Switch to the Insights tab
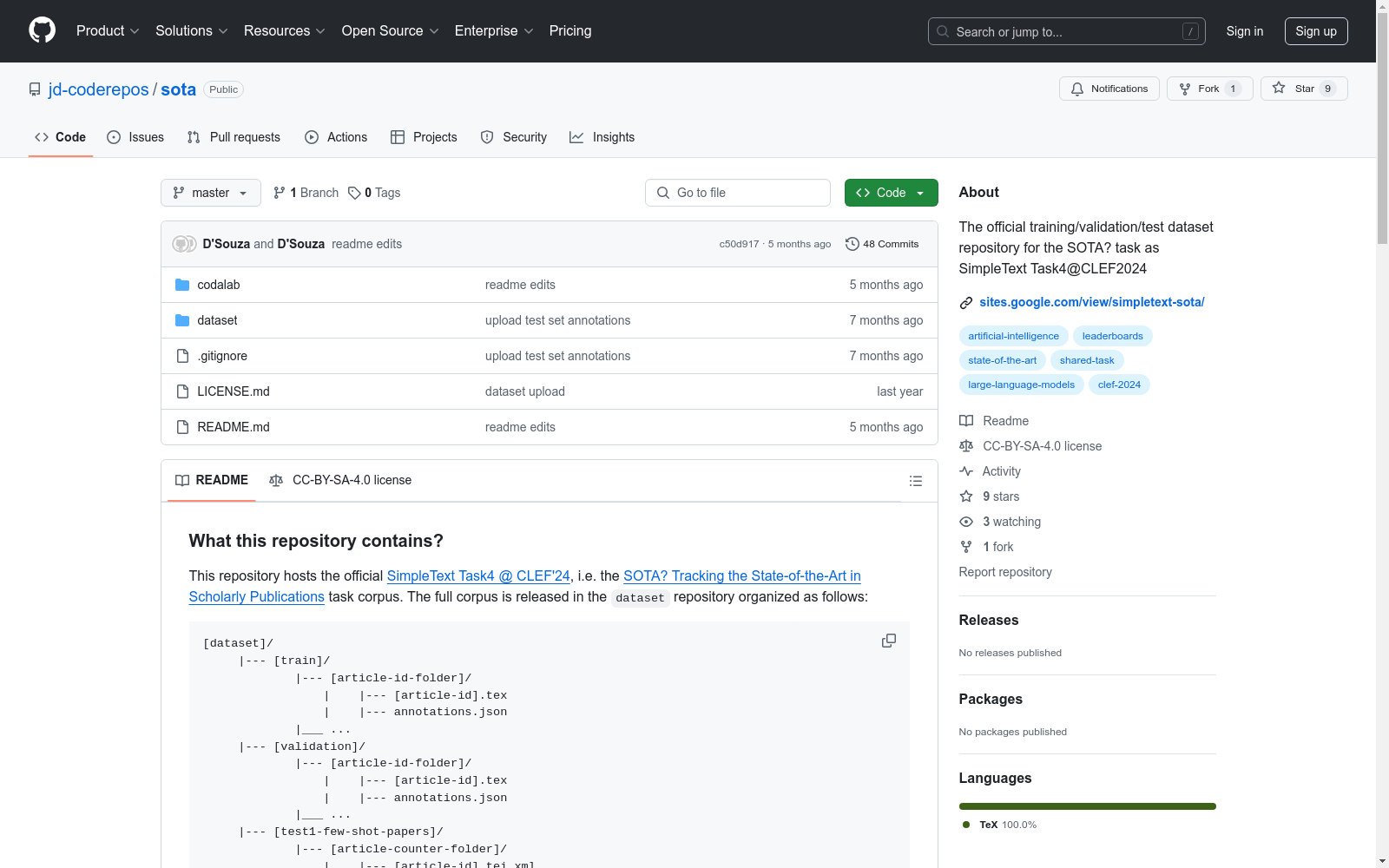This screenshot has width=1389, height=868. [602, 137]
